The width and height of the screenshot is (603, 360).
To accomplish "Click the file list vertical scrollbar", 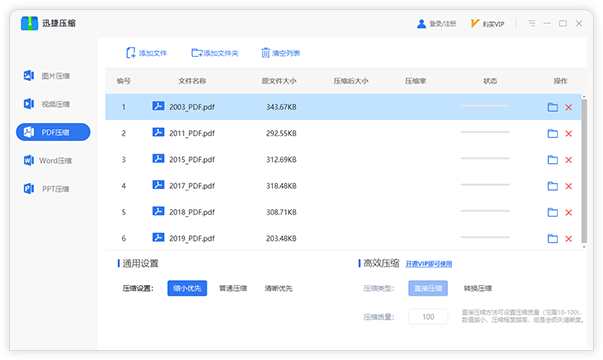I will 584,171.
